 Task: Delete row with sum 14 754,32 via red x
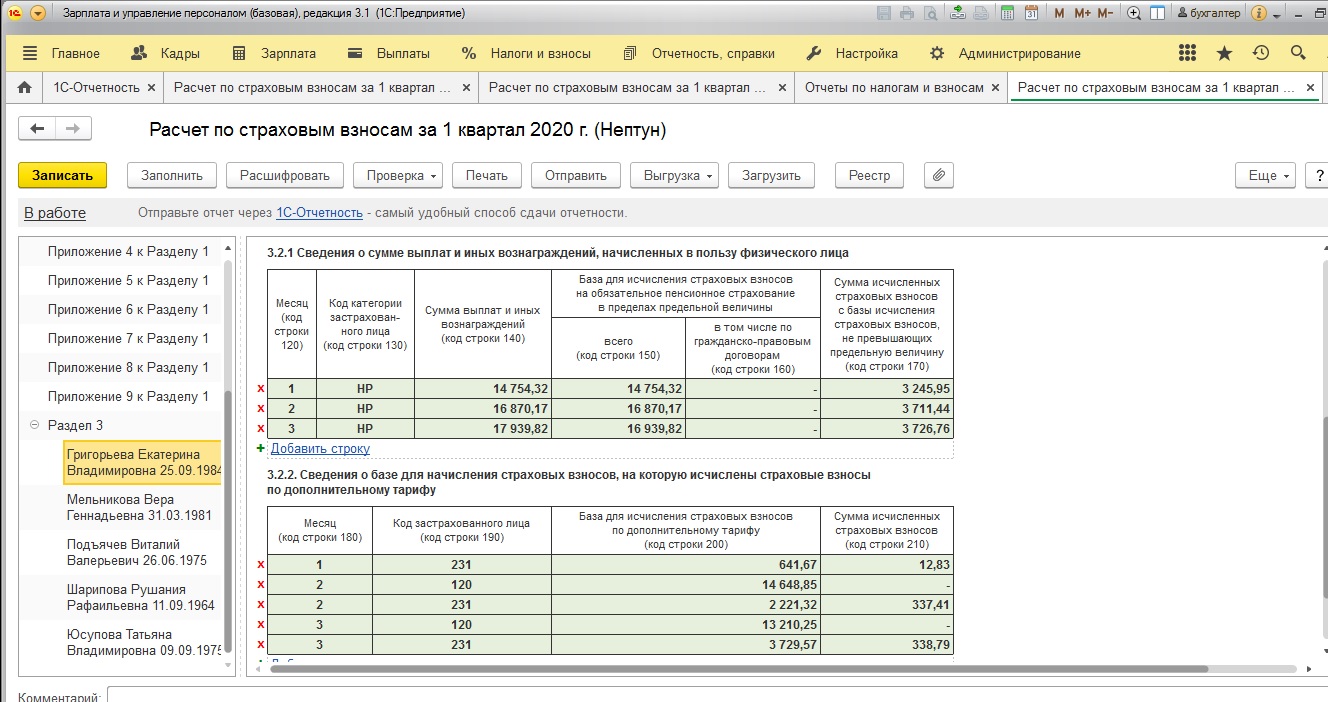tap(261, 389)
